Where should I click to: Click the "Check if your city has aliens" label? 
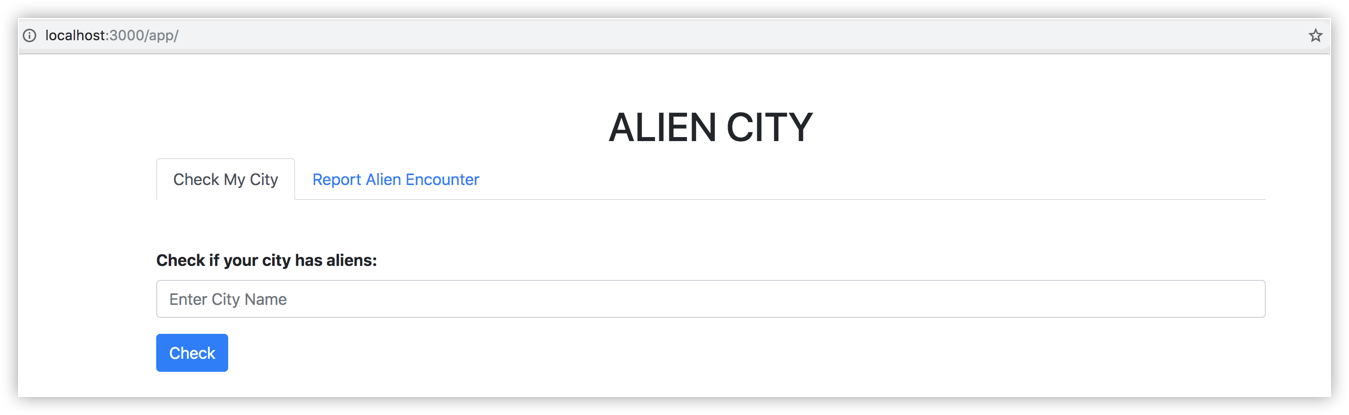click(266, 261)
